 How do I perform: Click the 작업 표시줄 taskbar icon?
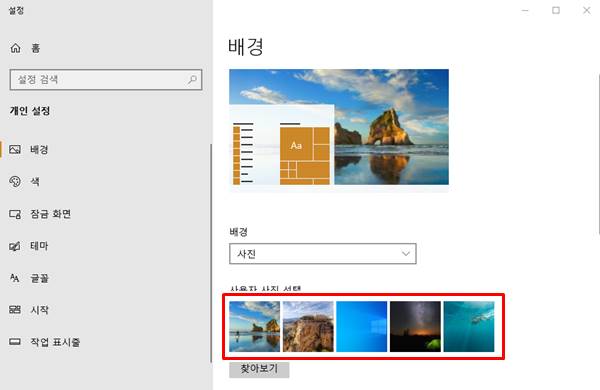[15, 341]
